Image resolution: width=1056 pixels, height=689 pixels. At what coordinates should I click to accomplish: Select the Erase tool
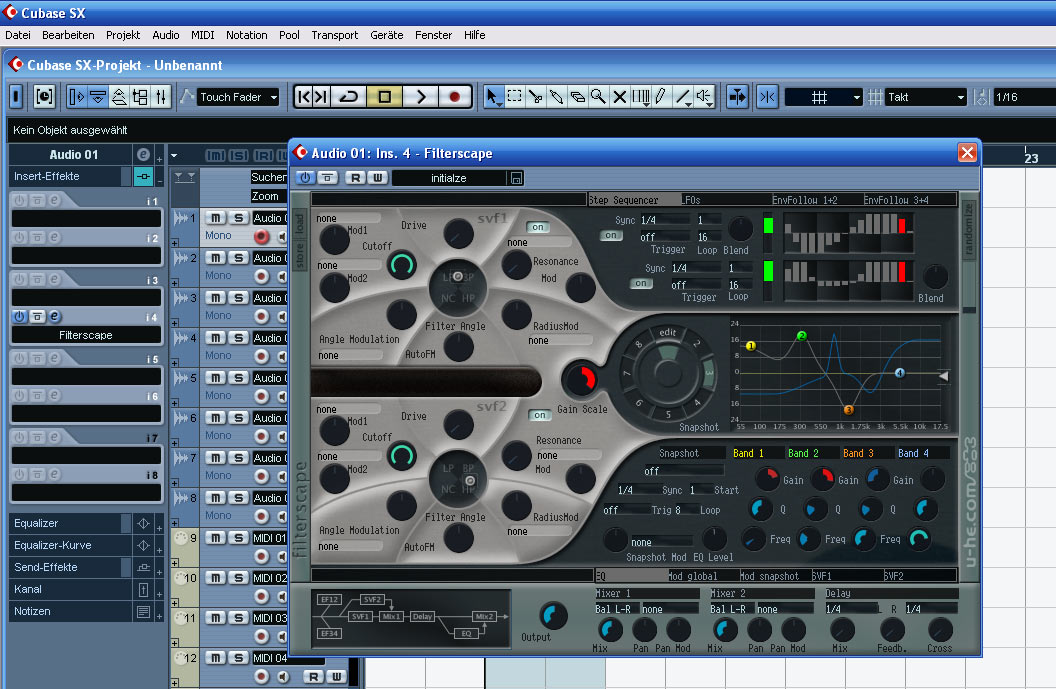tap(577, 97)
